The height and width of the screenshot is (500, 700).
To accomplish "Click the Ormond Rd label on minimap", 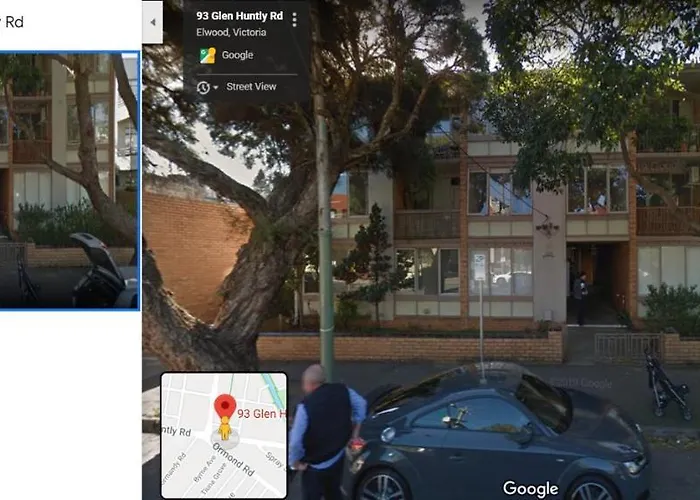I will [x=233, y=459].
